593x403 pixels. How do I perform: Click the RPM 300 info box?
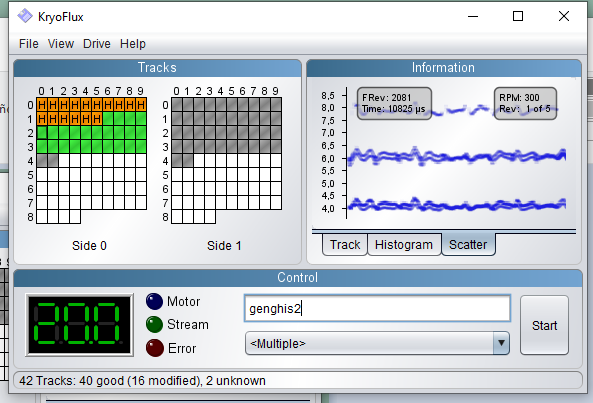click(x=525, y=104)
